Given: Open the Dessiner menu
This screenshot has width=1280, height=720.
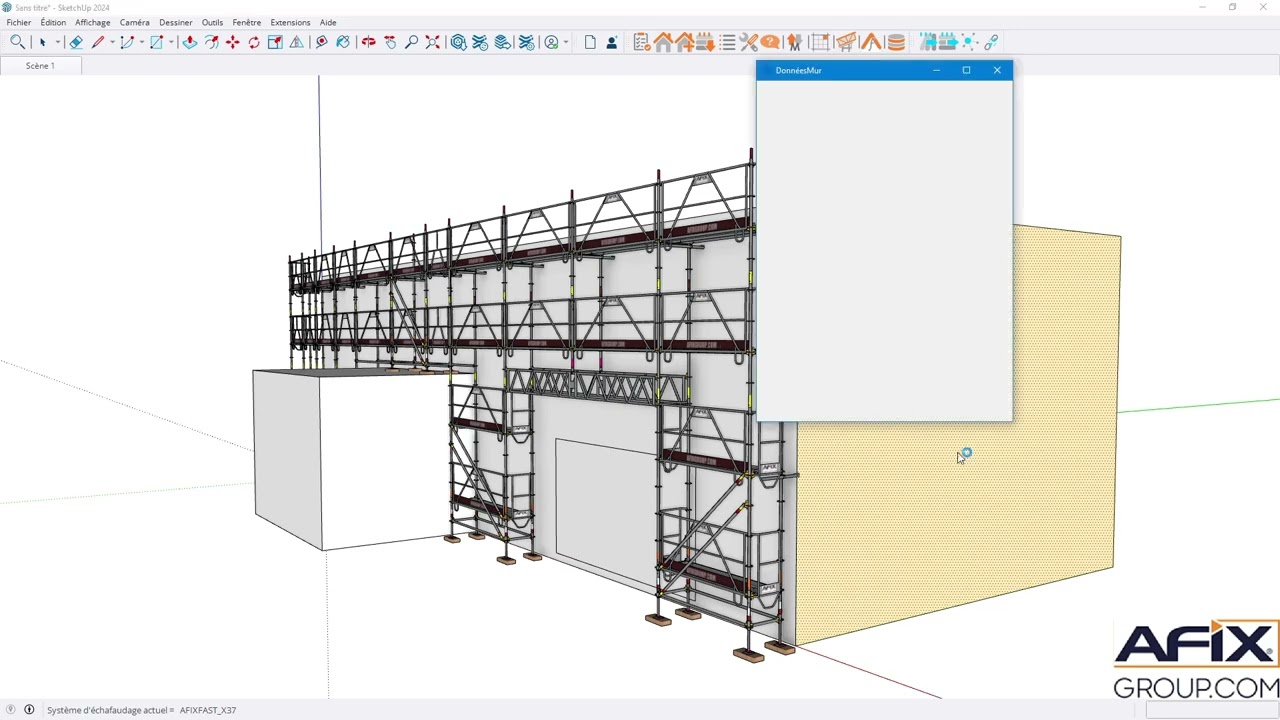Looking at the screenshot, I should point(176,22).
